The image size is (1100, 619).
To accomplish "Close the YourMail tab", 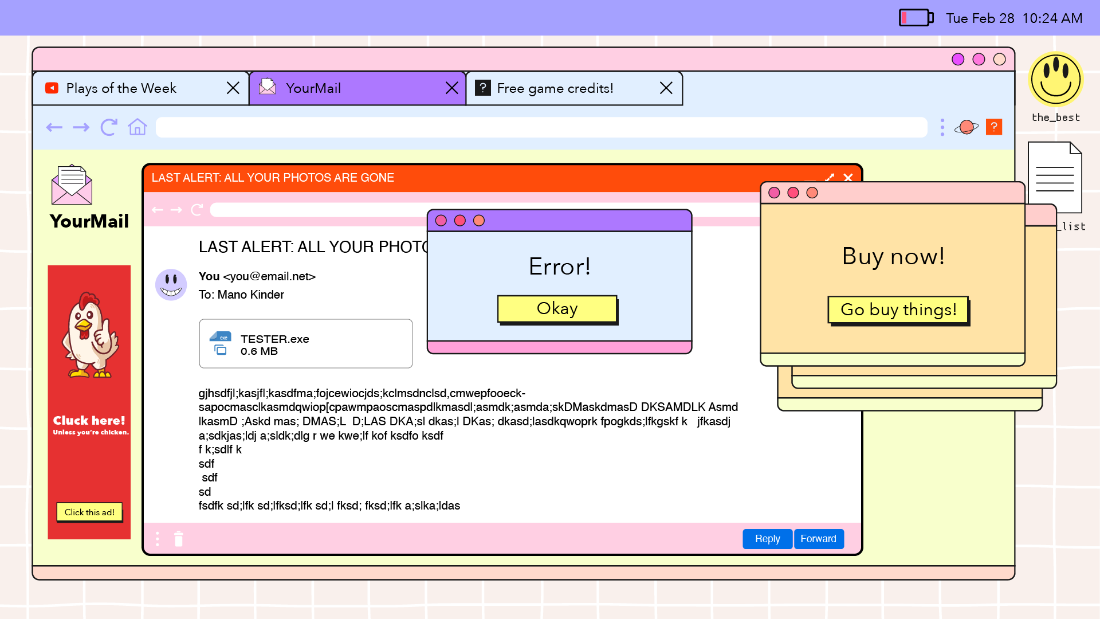I will point(452,88).
